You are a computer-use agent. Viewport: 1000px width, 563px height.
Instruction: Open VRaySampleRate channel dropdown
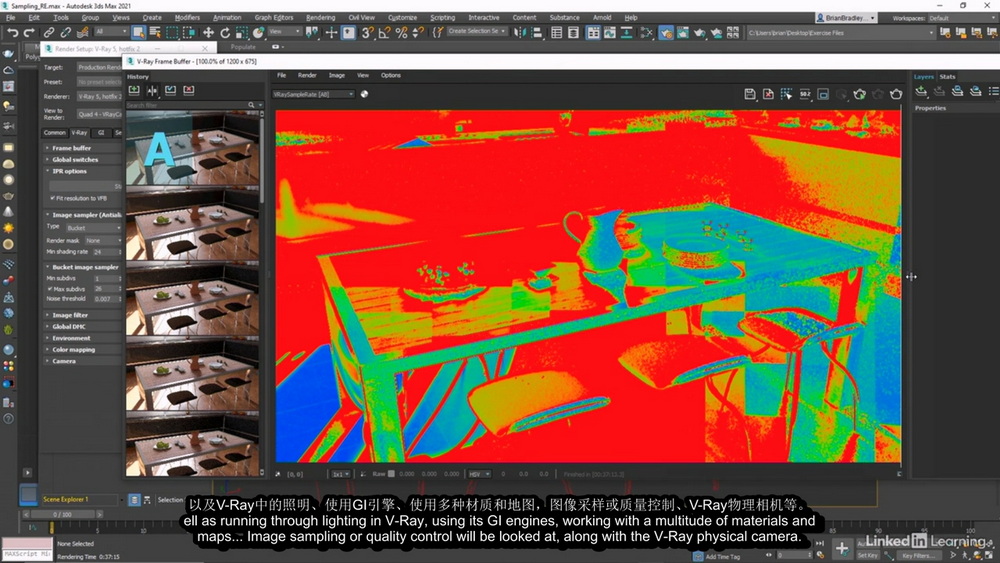(313, 94)
